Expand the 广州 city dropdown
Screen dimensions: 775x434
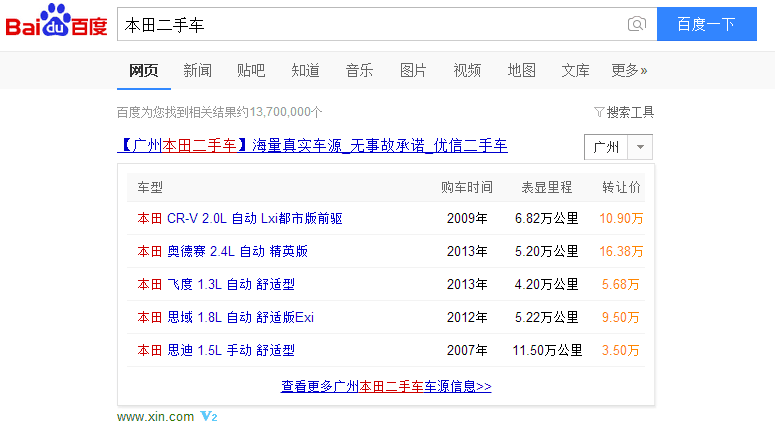641,147
